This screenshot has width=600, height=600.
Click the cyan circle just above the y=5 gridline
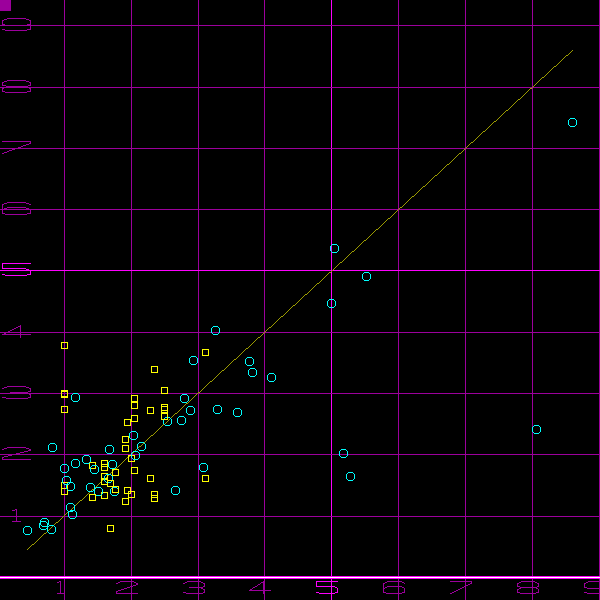point(334,248)
